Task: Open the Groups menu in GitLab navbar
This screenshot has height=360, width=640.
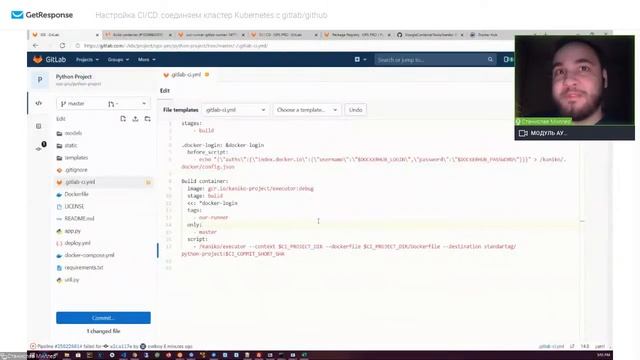Action: (x=118, y=60)
